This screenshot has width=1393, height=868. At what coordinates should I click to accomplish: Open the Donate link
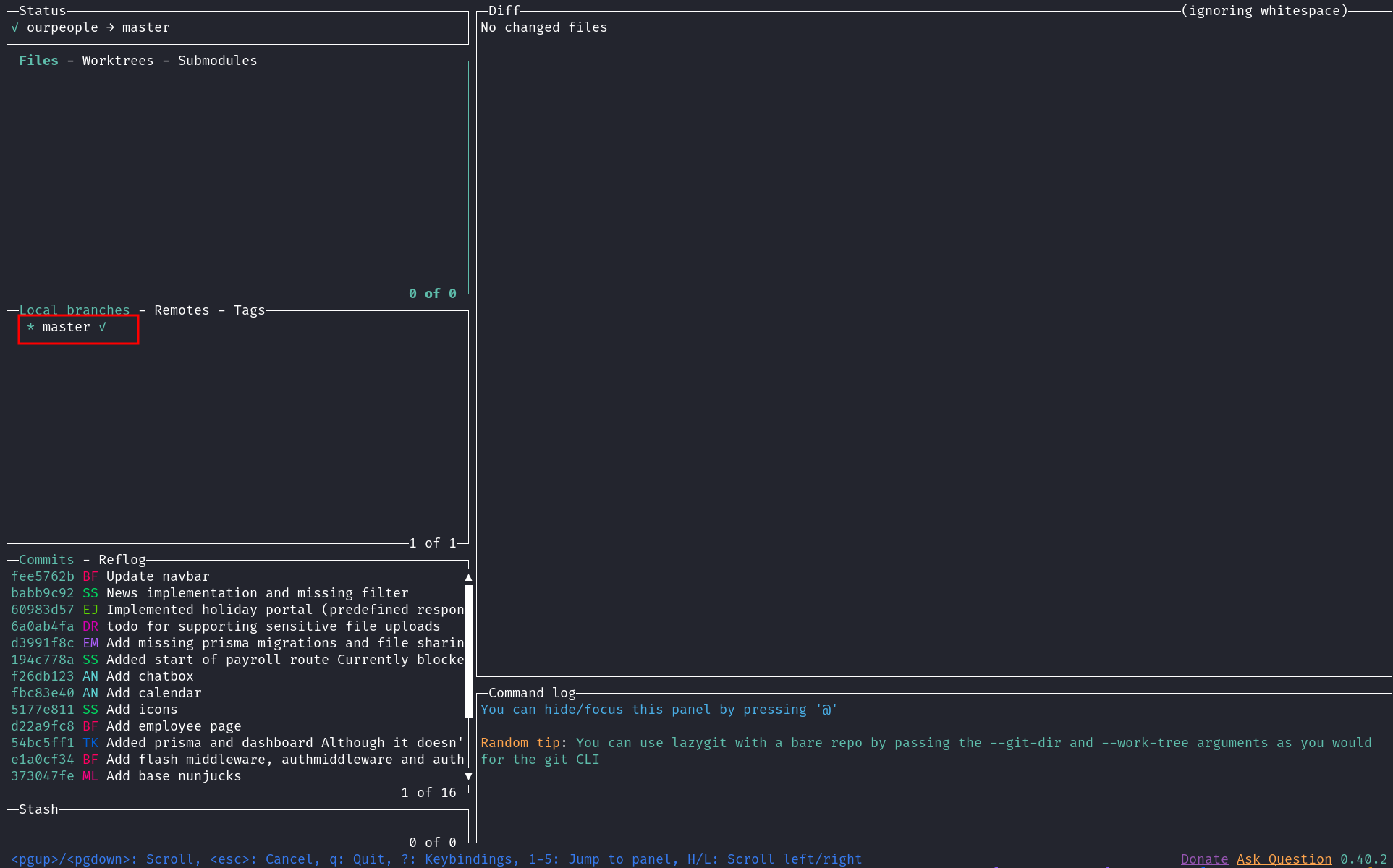1204,859
